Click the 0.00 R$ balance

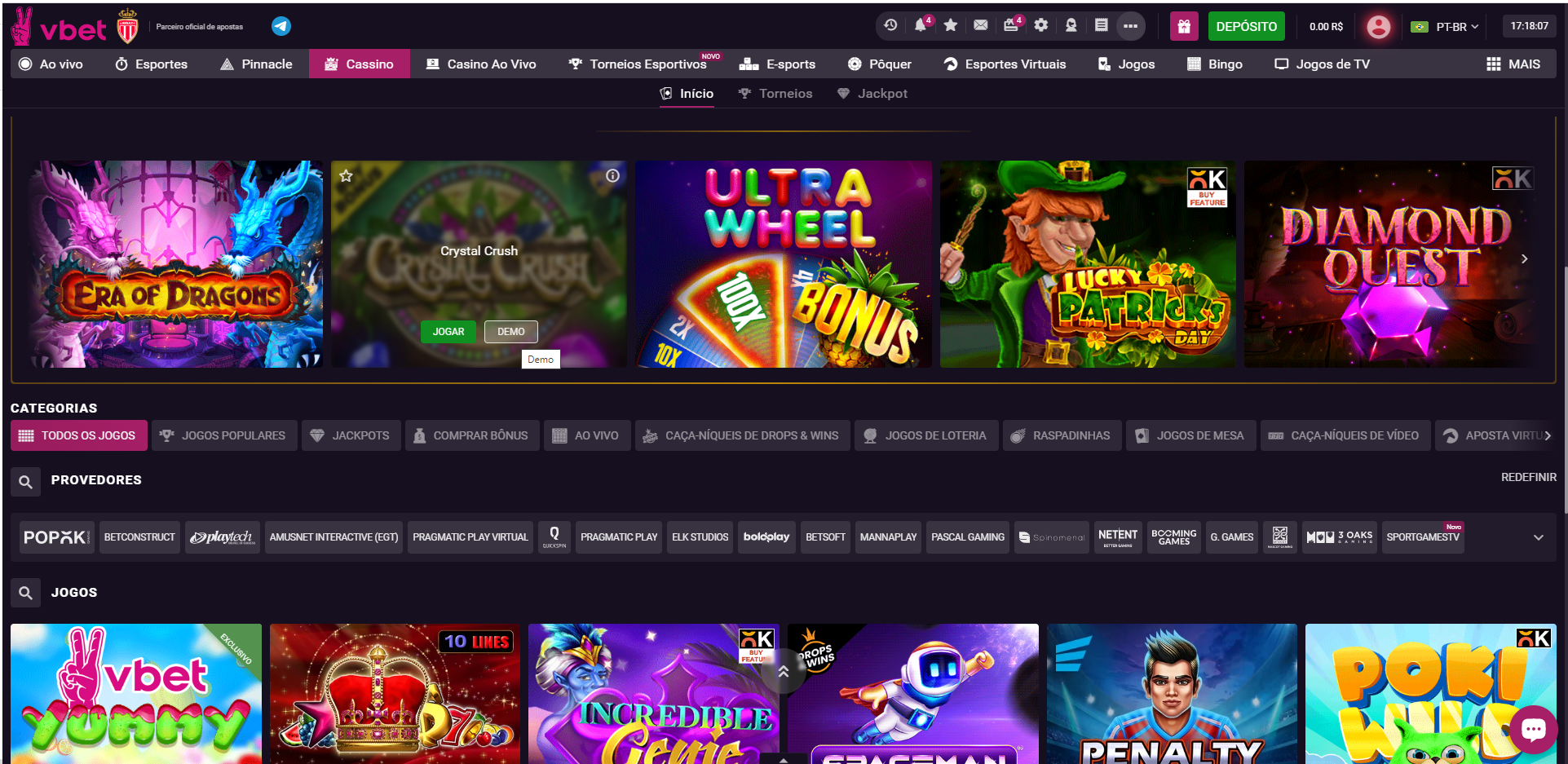click(1326, 27)
